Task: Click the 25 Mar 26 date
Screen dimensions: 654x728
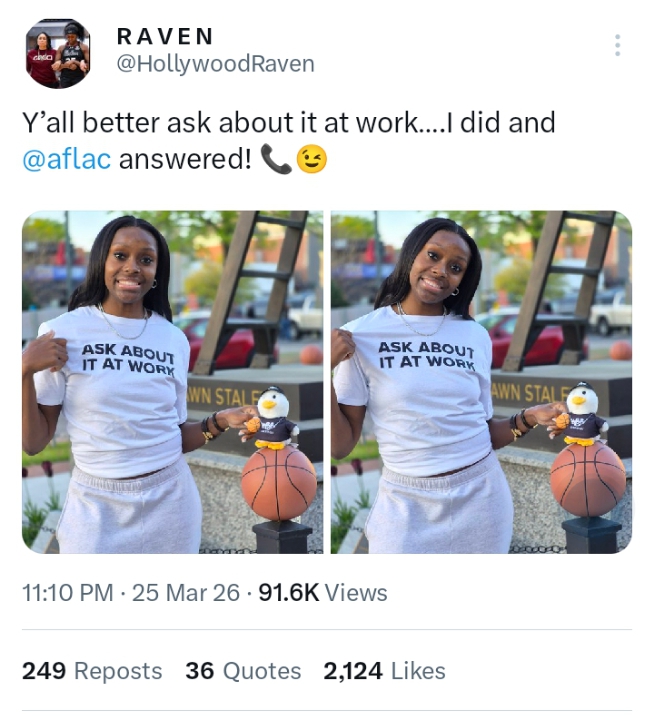Action: pyautogui.click(x=186, y=593)
